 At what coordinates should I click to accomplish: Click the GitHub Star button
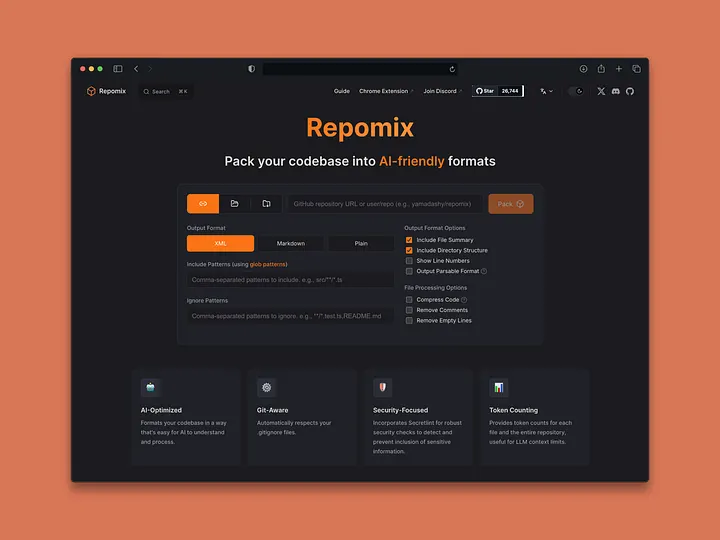(485, 91)
